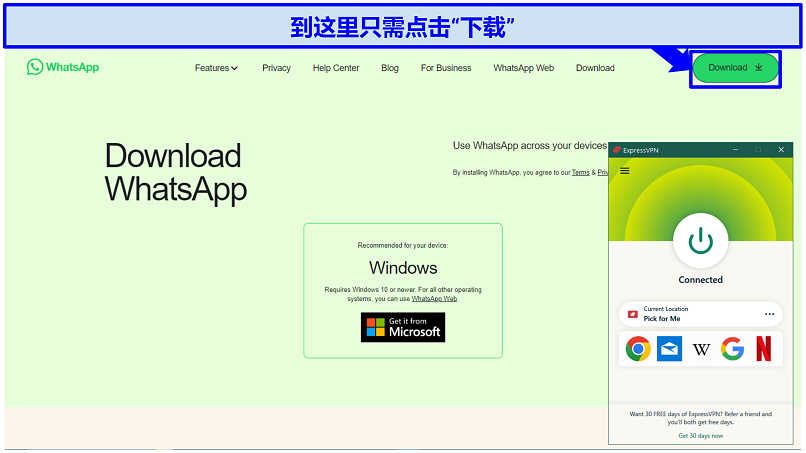Open WhatsApp Web from the nav bar
Image resolution: width=806 pixels, height=453 pixels.
point(523,68)
